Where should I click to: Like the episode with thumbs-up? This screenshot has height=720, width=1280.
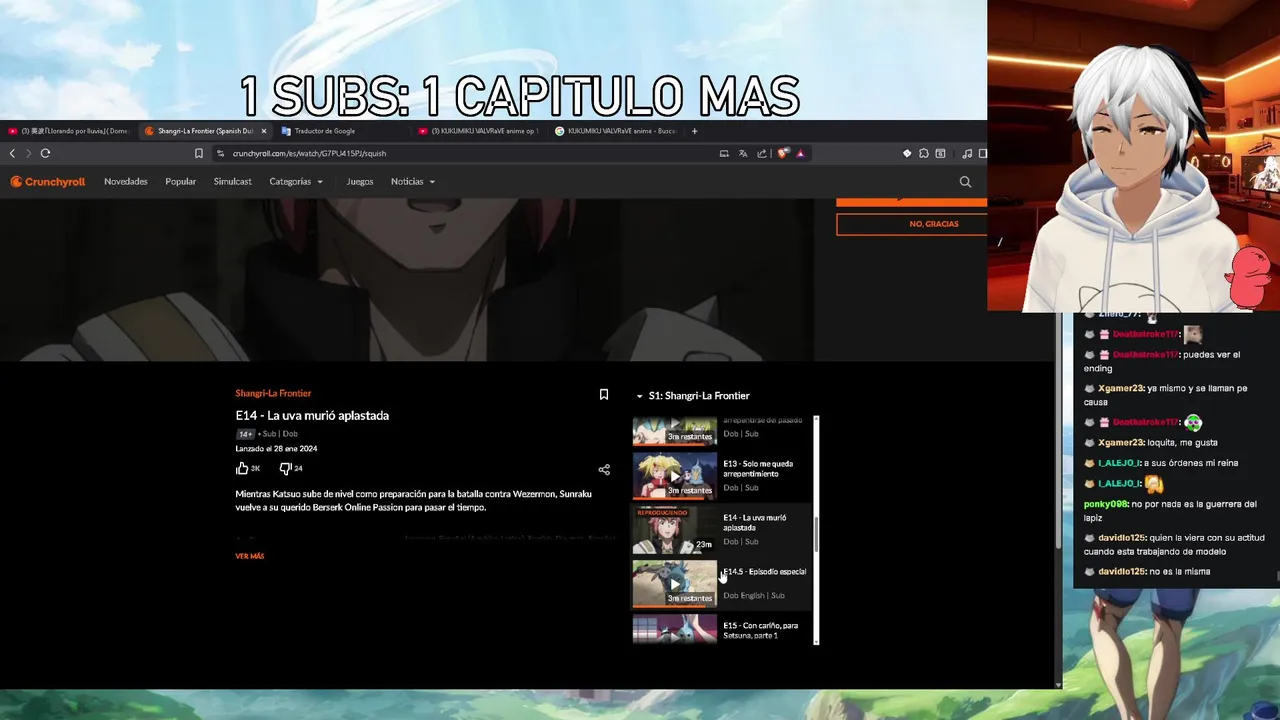(x=242, y=468)
